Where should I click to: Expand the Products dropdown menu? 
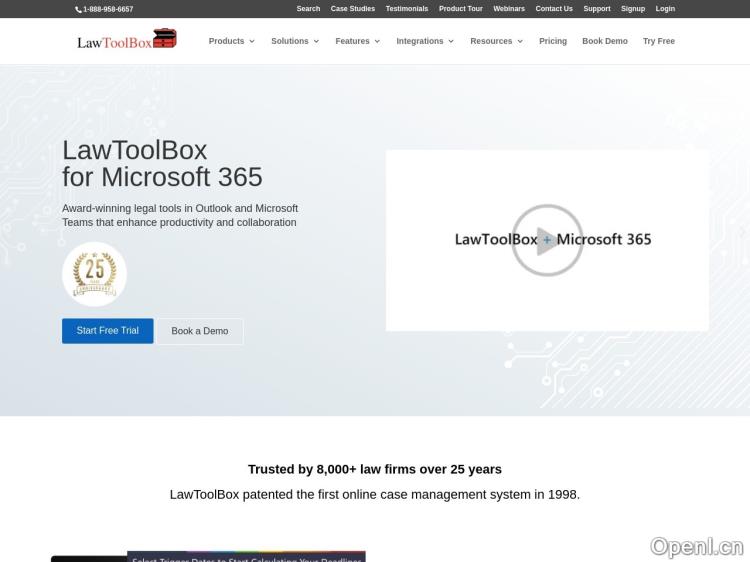point(232,41)
